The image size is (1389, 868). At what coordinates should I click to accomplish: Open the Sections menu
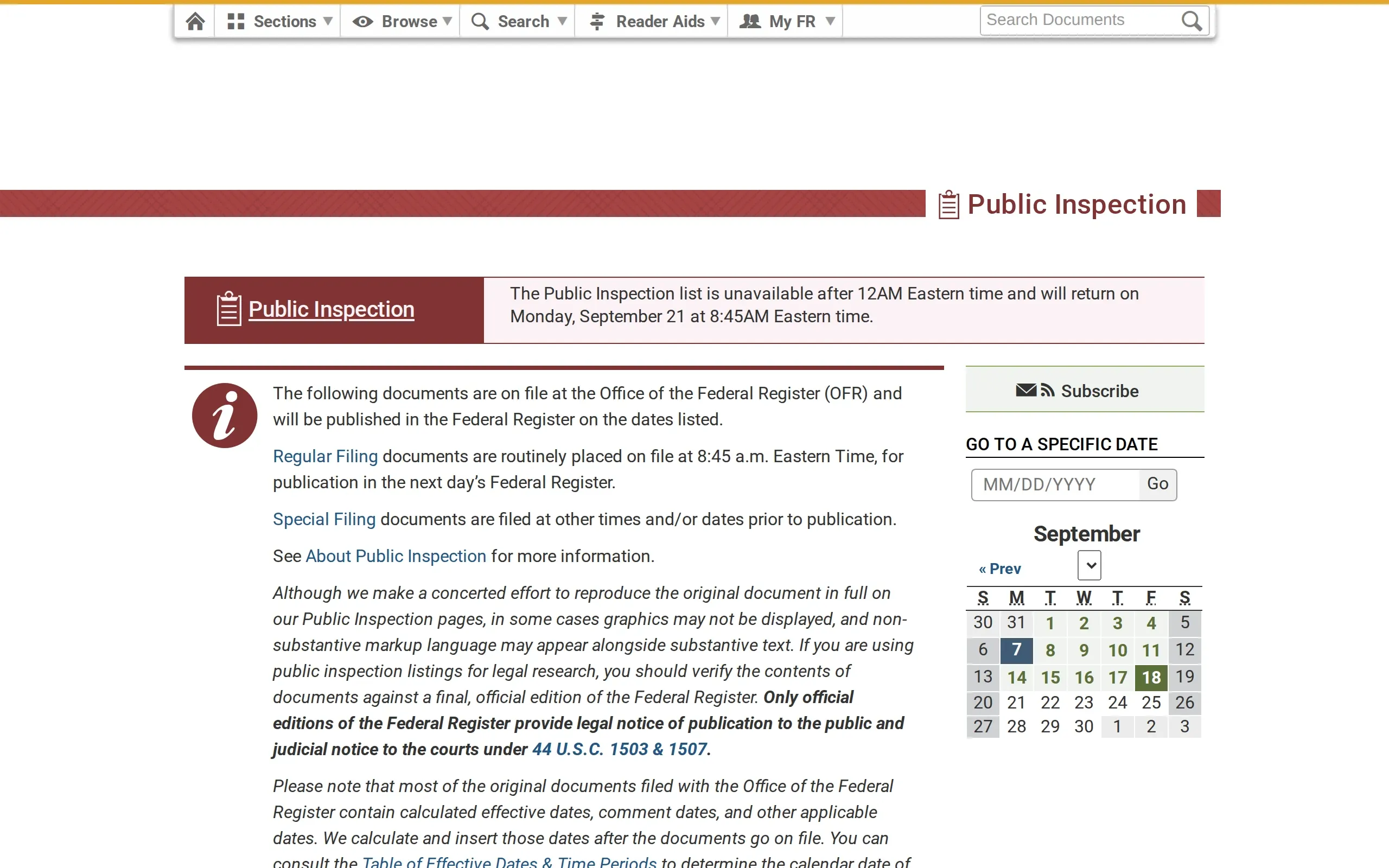pyautogui.click(x=279, y=21)
